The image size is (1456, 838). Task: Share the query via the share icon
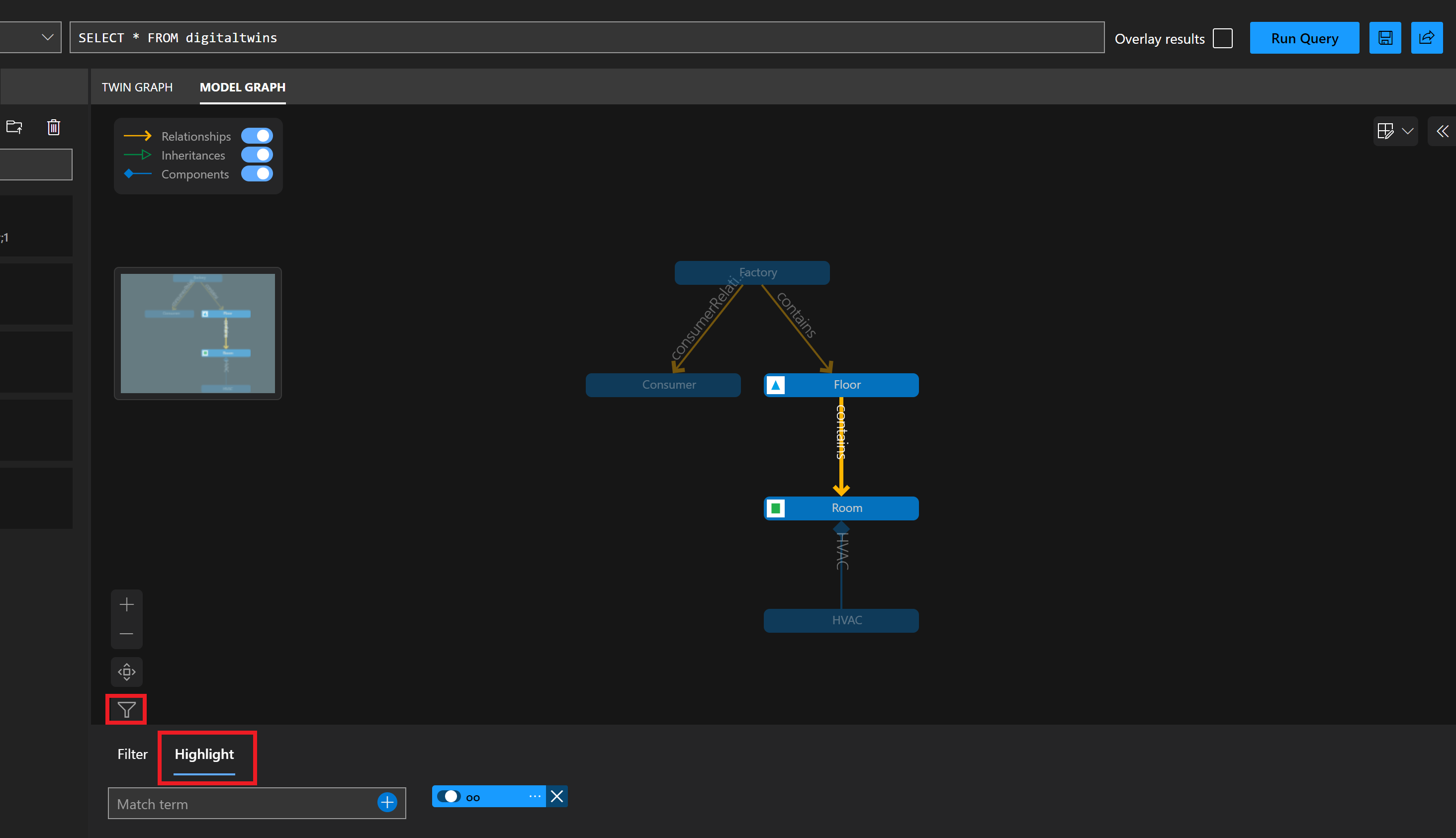pos(1427,37)
